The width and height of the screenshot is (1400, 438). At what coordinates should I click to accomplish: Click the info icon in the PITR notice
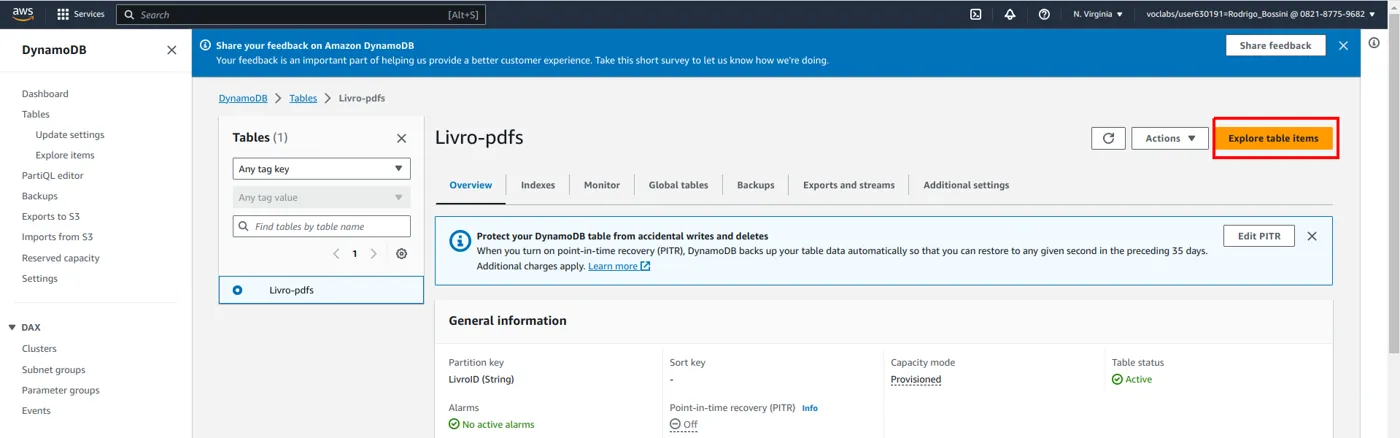(460, 240)
